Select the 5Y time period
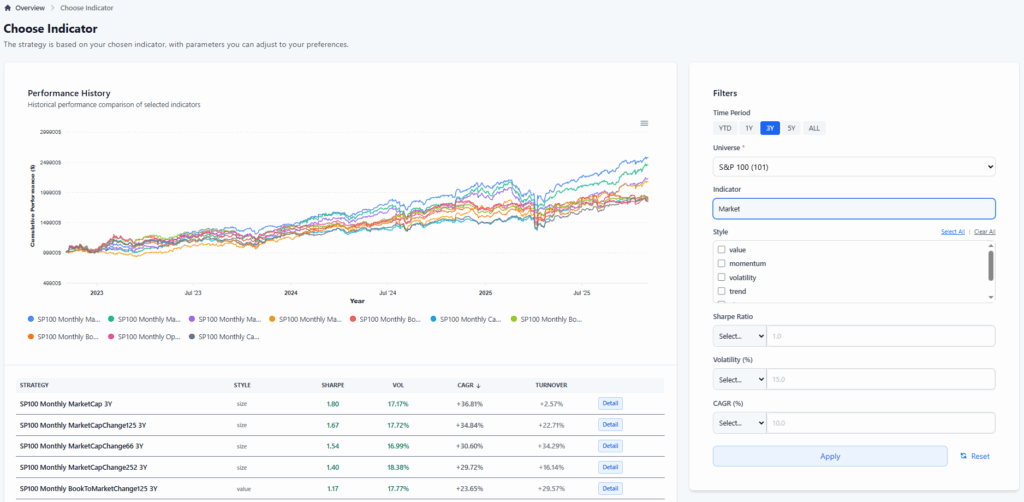Viewport: 1024px width, 502px height. pyautogui.click(x=792, y=128)
